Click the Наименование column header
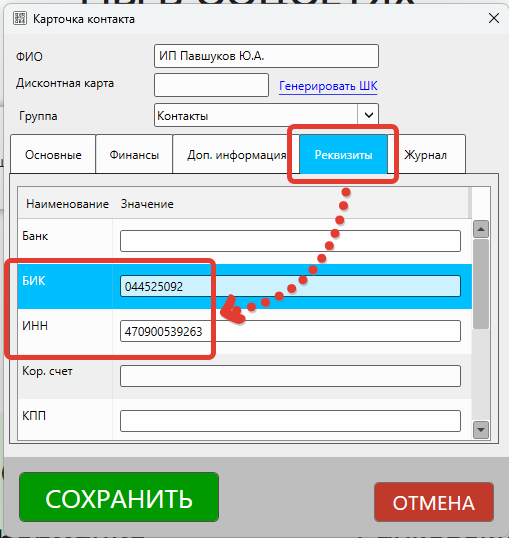Image resolution: width=509 pixels, height=538 pixels. point(67,204)
